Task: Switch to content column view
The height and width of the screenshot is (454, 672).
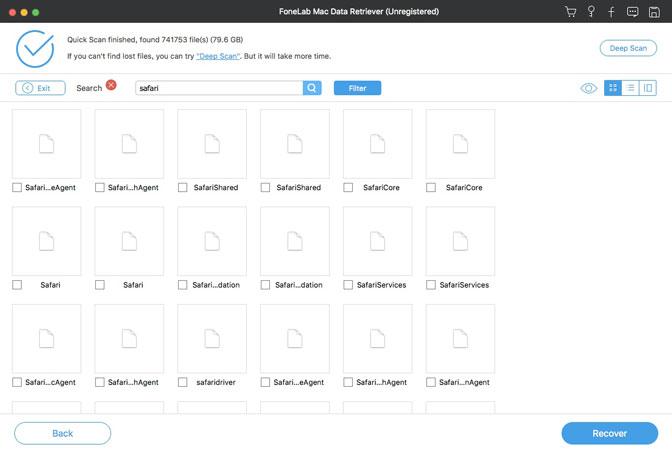Action: click(x=648, y=88)
